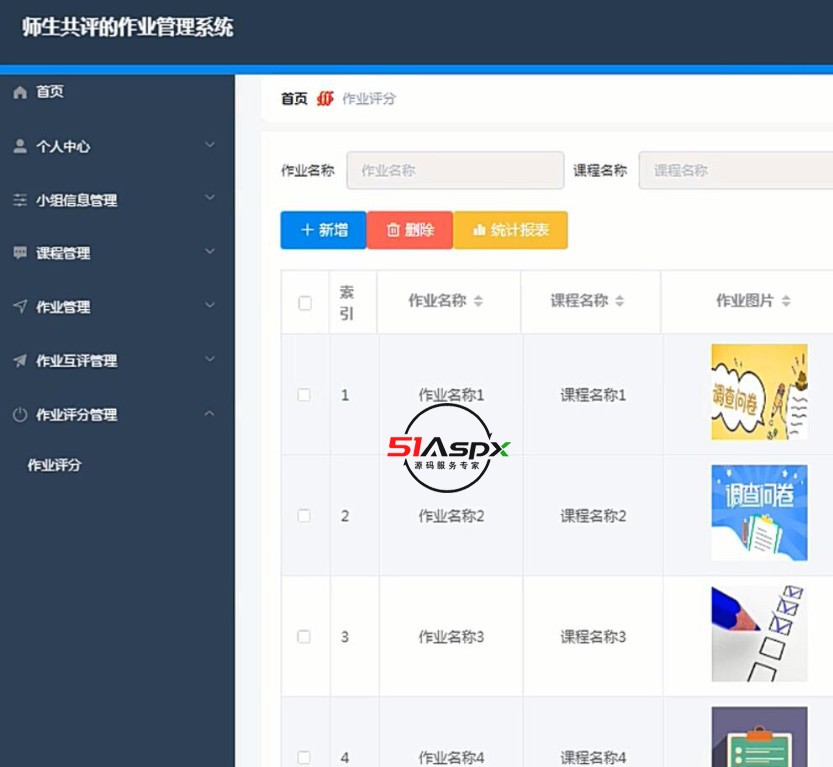This screenshot has height=767, width=833.
Task: Select the 作业评分 submenu item
Action: click(54, 465)
